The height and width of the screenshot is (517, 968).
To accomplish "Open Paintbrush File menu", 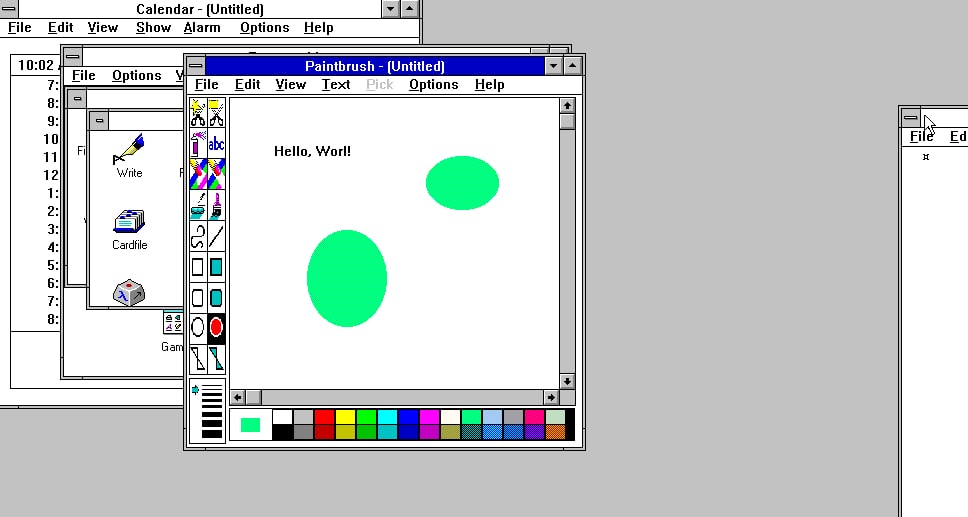I will coord(206,85).
